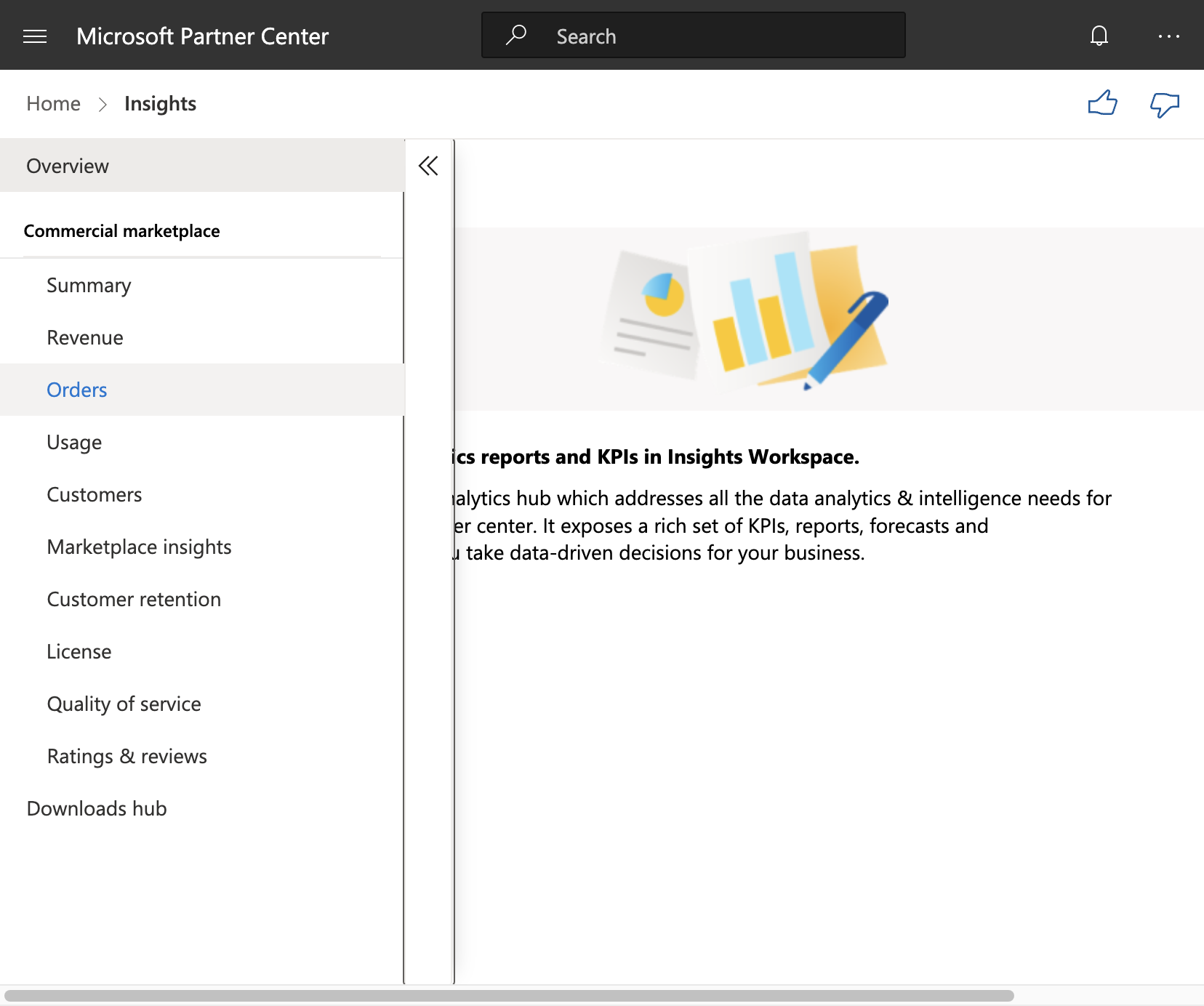
Task: Open the Customers report
Action: (x=202, y=494)
